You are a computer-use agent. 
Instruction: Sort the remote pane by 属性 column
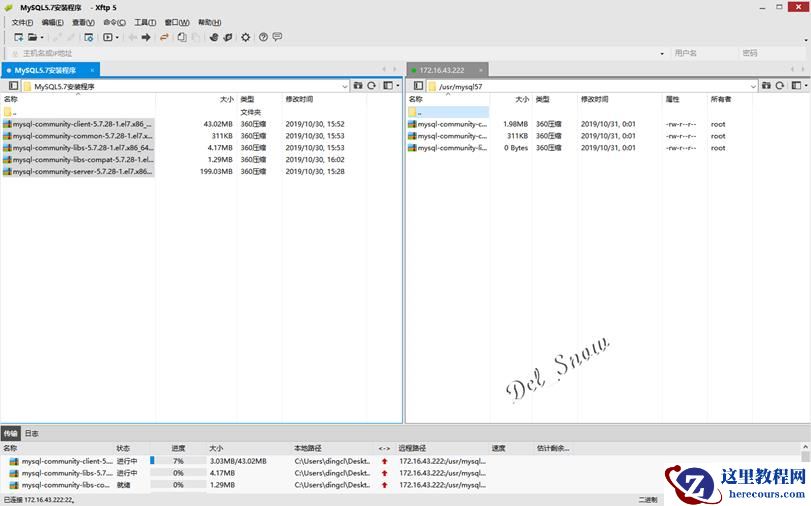click(672, 99)
